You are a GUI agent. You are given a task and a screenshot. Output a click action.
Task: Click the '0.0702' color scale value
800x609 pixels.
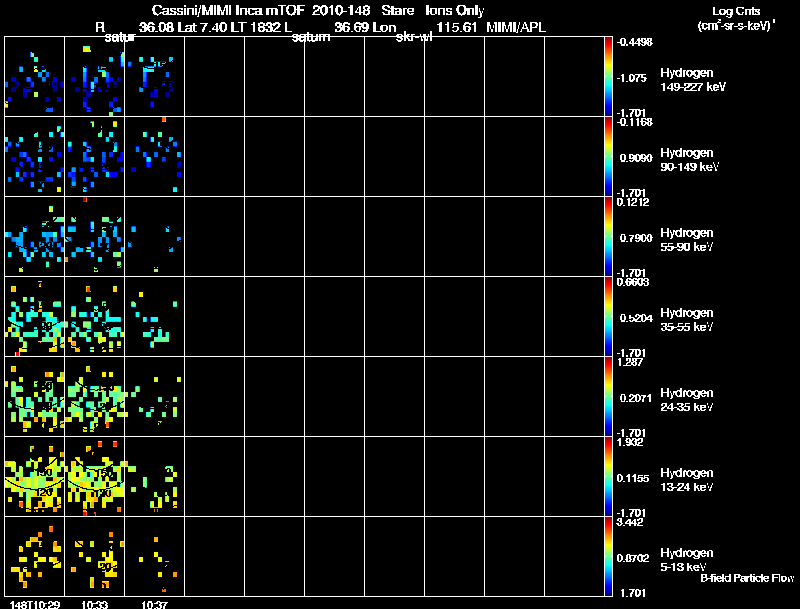(633, 558)
